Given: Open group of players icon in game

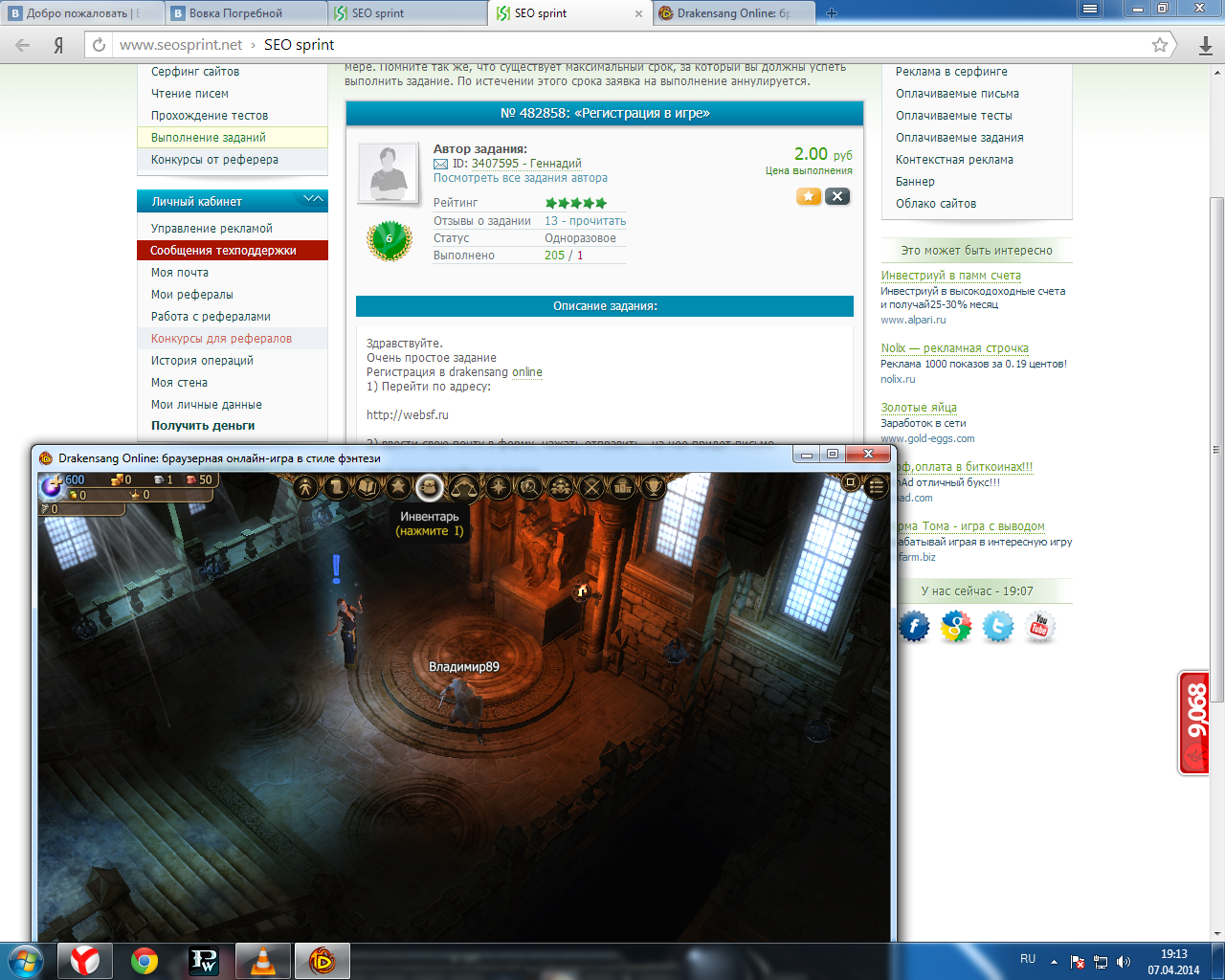Looking at the screenshot, I should pyautogui.click(x=561, y=487).
